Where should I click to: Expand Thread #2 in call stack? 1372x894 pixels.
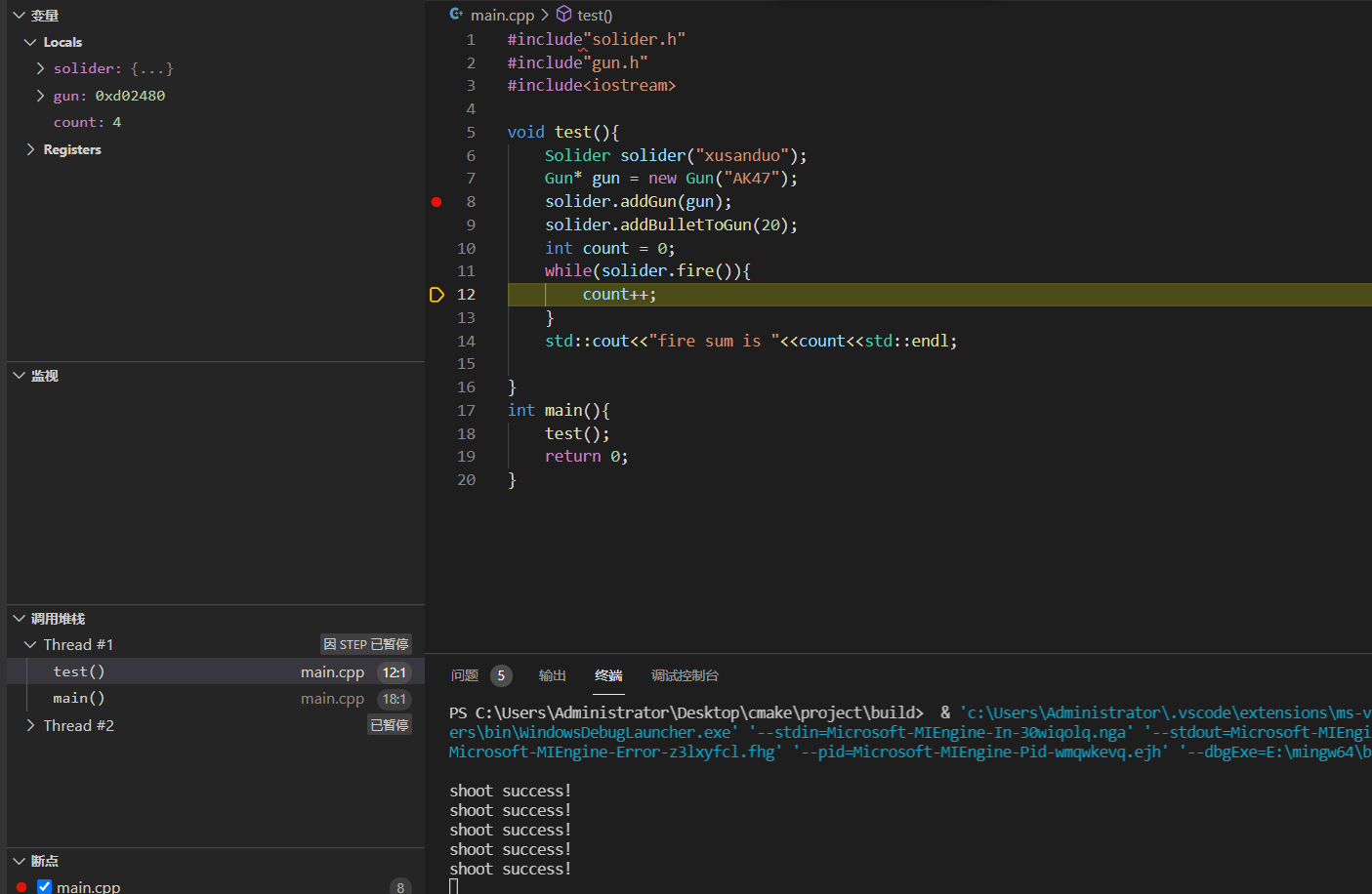coord(30,726)
